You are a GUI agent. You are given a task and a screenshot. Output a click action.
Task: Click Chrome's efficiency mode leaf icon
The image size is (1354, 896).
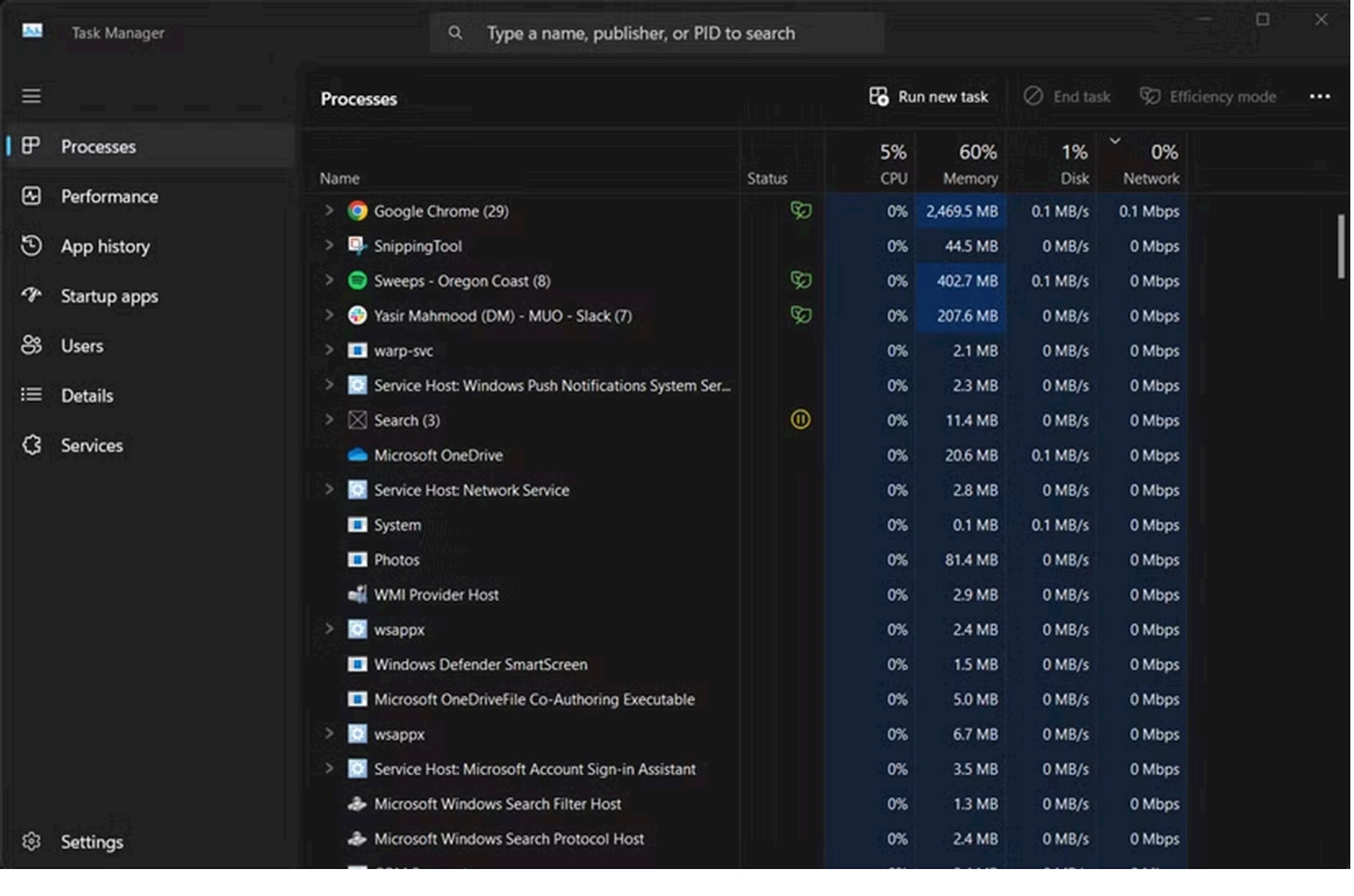pyautogui.click(x=802, y=211)
